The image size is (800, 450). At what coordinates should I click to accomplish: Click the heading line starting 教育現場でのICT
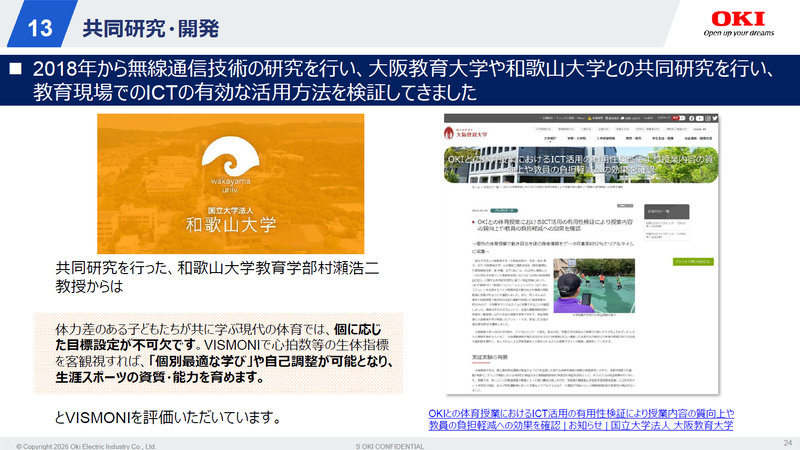pos(255,92)
